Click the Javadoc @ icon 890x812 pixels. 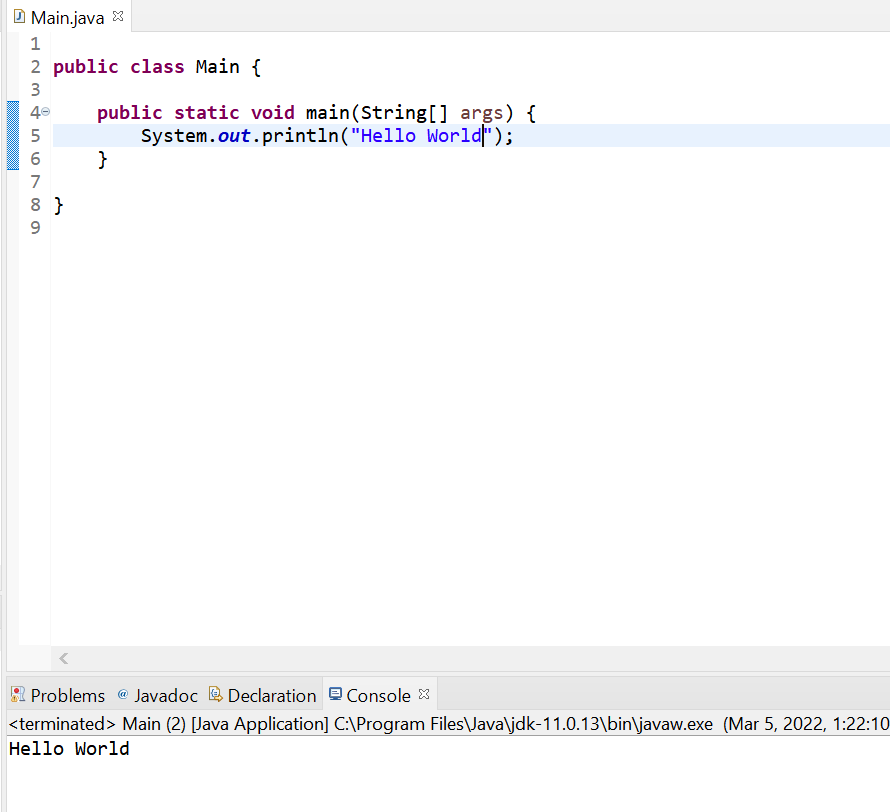click(x=123, y=693)
